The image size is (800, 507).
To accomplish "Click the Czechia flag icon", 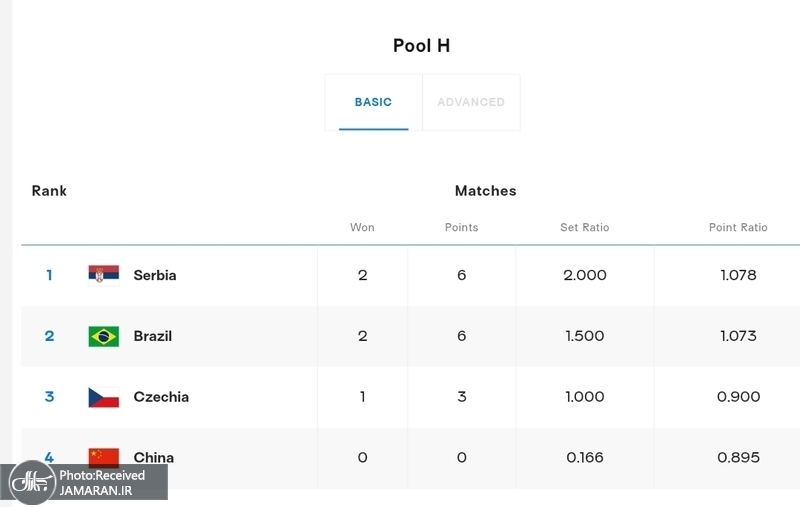I will [103, 397].
